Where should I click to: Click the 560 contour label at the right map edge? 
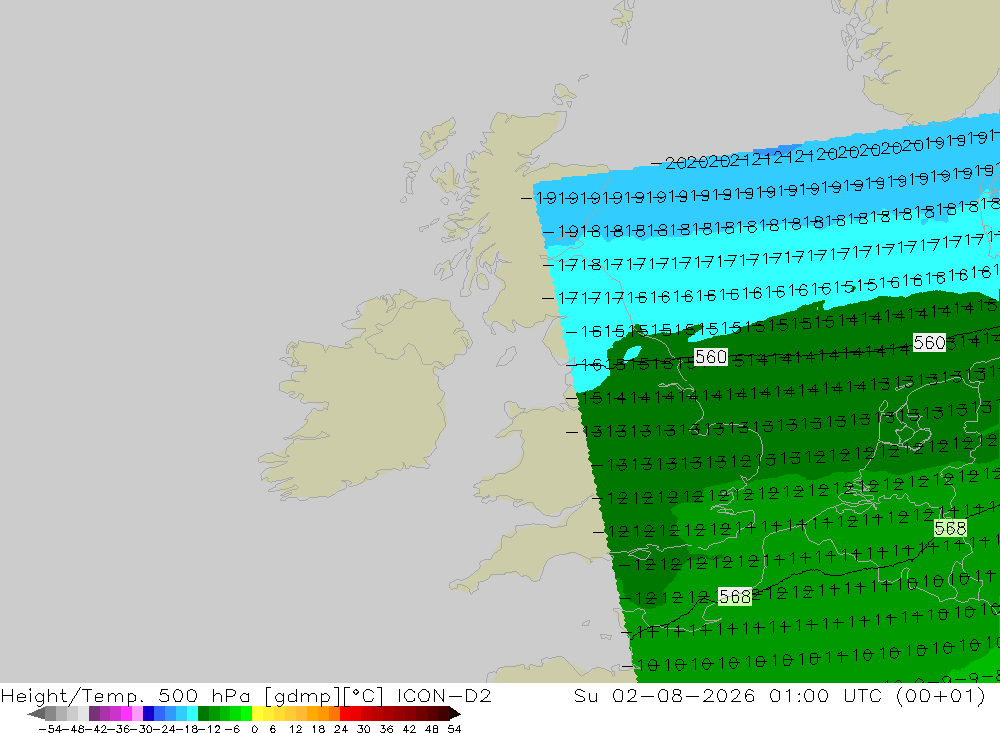click(929, 343)
